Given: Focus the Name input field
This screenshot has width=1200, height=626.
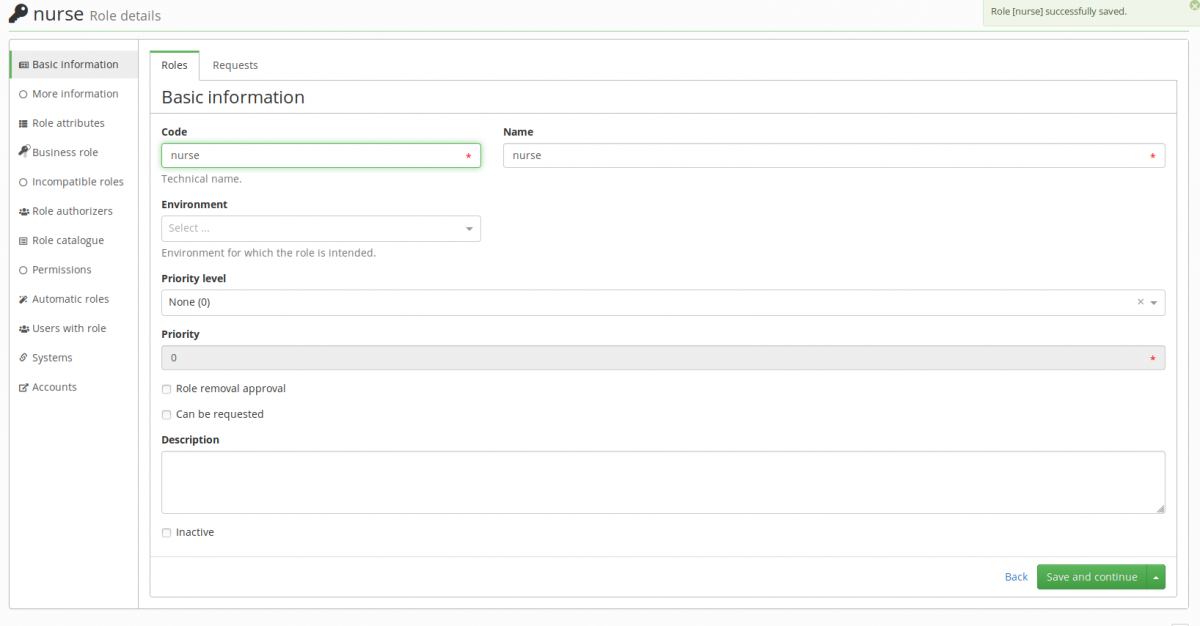Looking at the screenshot, I should 834,156.
